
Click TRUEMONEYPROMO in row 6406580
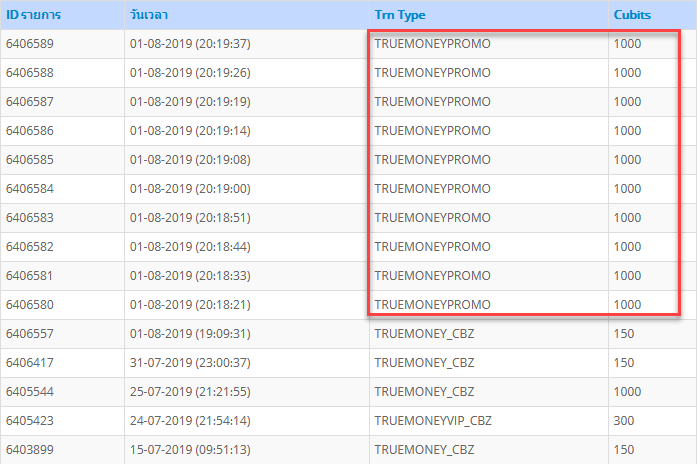(x=433, y=305)
